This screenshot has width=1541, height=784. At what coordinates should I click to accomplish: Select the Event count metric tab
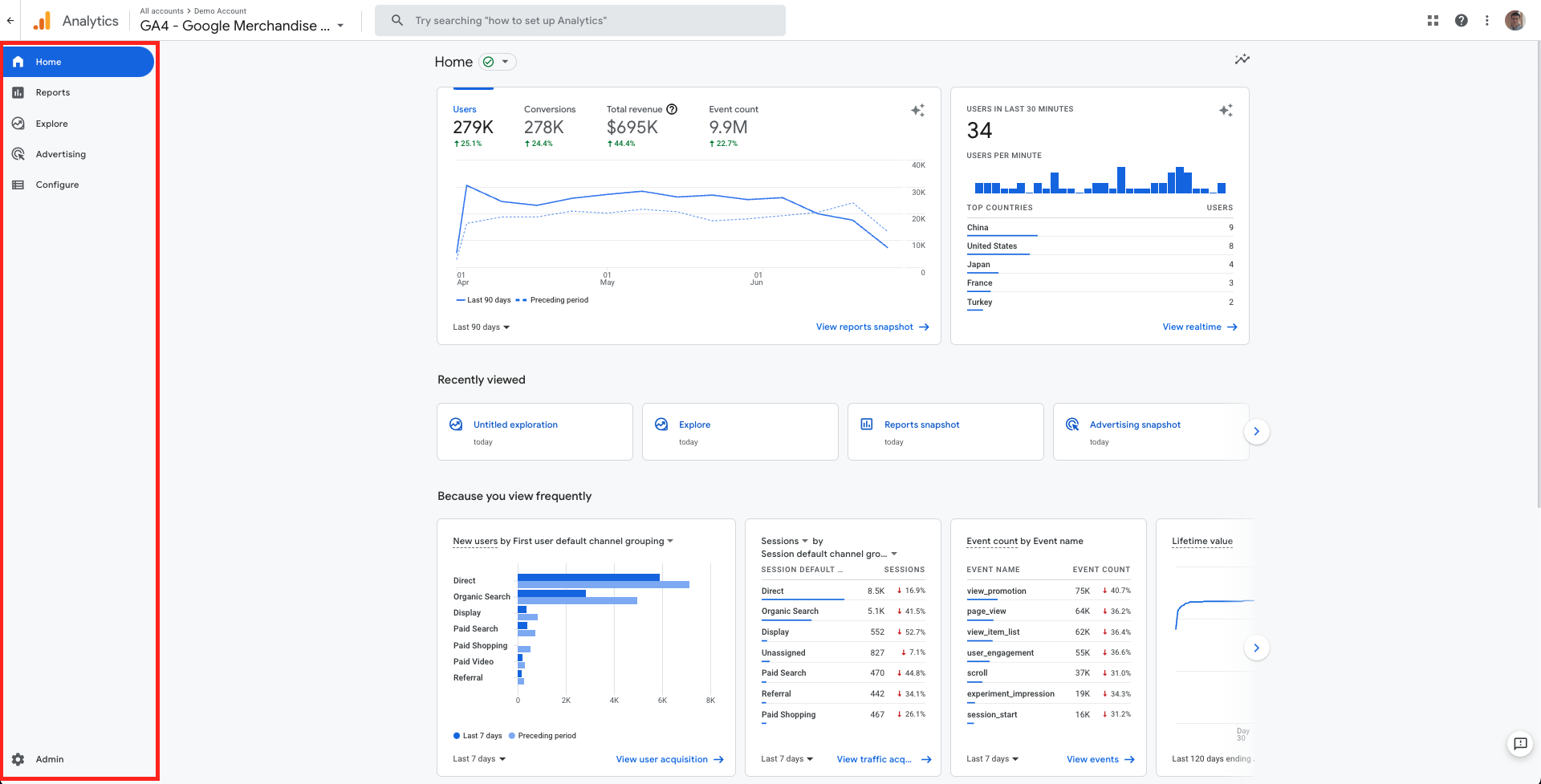pos(734,127)
